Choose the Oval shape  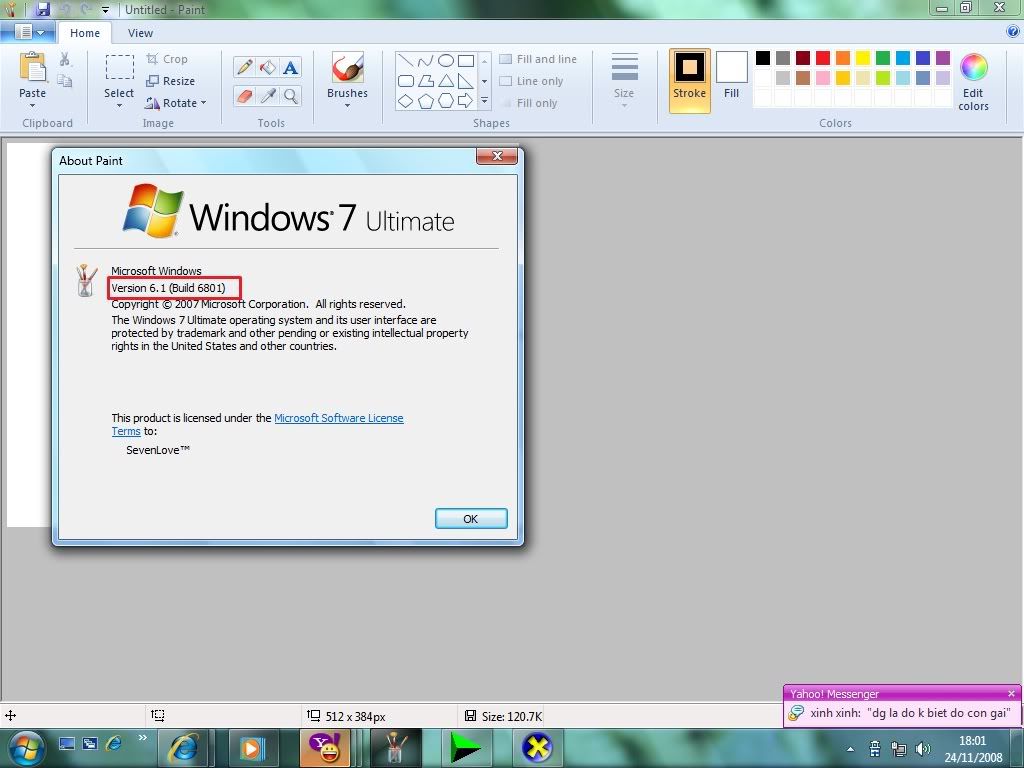click(x=445, y=61)
